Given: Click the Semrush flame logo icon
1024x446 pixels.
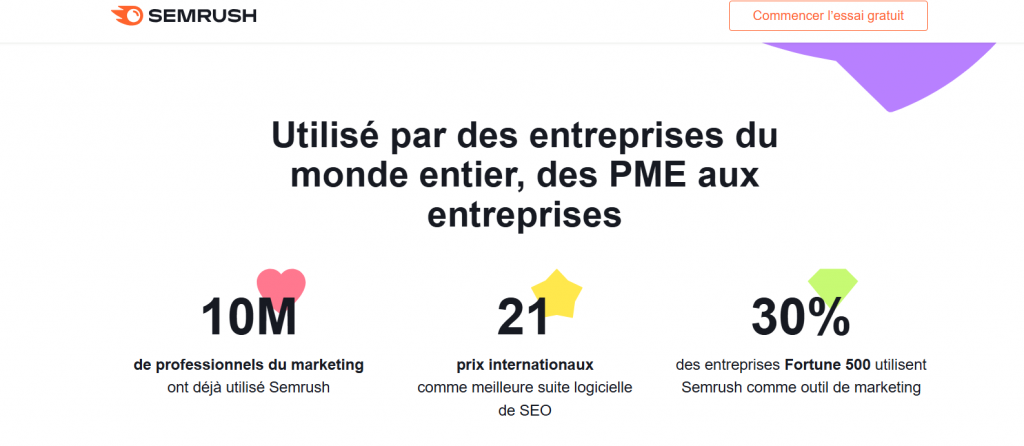Looking at the screenshot, I should click(127, 15).
